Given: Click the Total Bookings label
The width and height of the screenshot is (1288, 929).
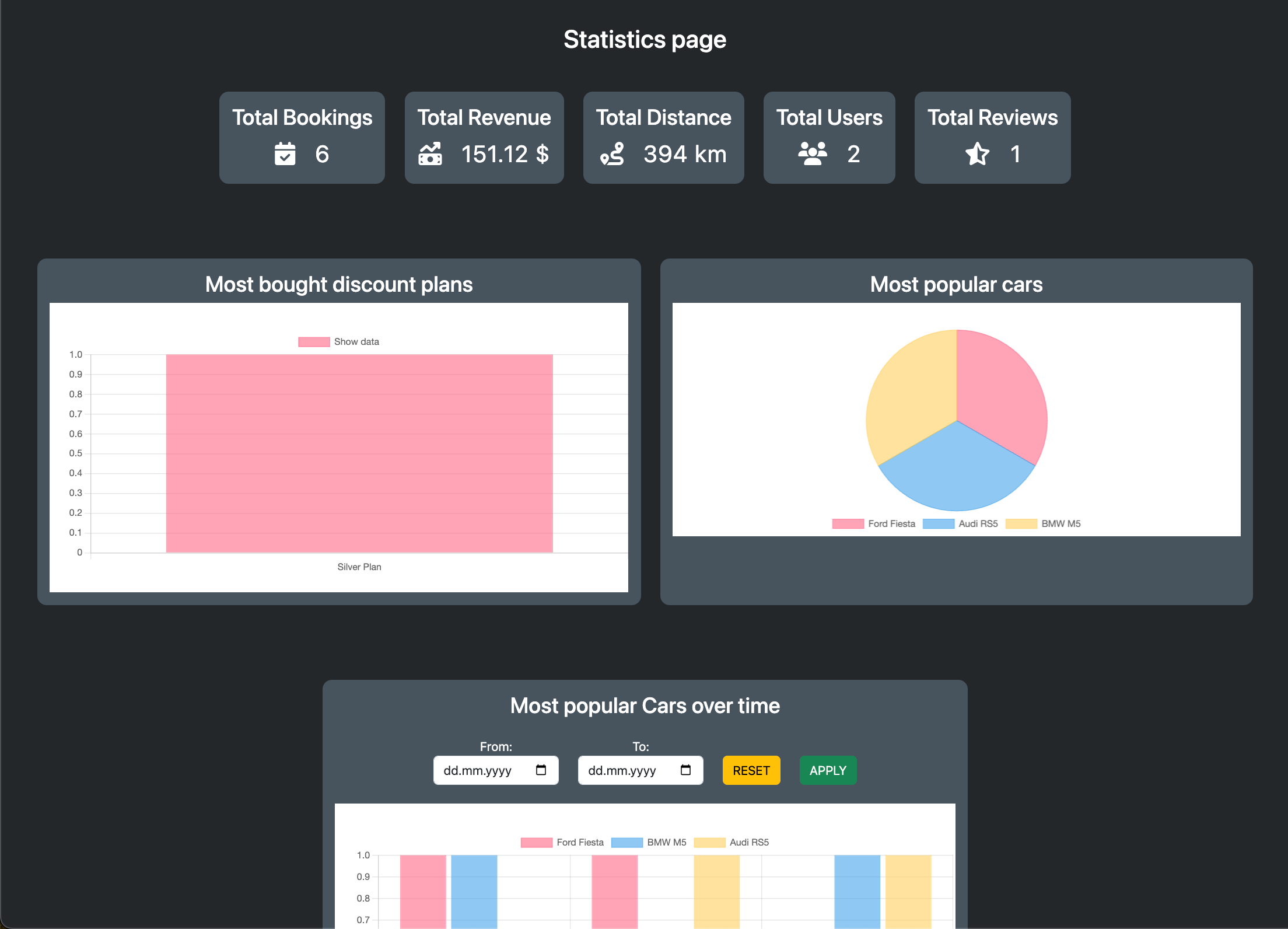Looking at the screenshot, I should 302,118.
